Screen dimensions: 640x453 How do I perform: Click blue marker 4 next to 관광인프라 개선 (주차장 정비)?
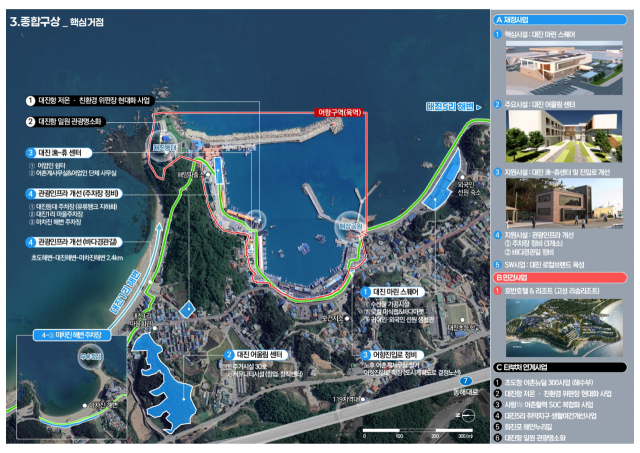(x=30, y=192)
